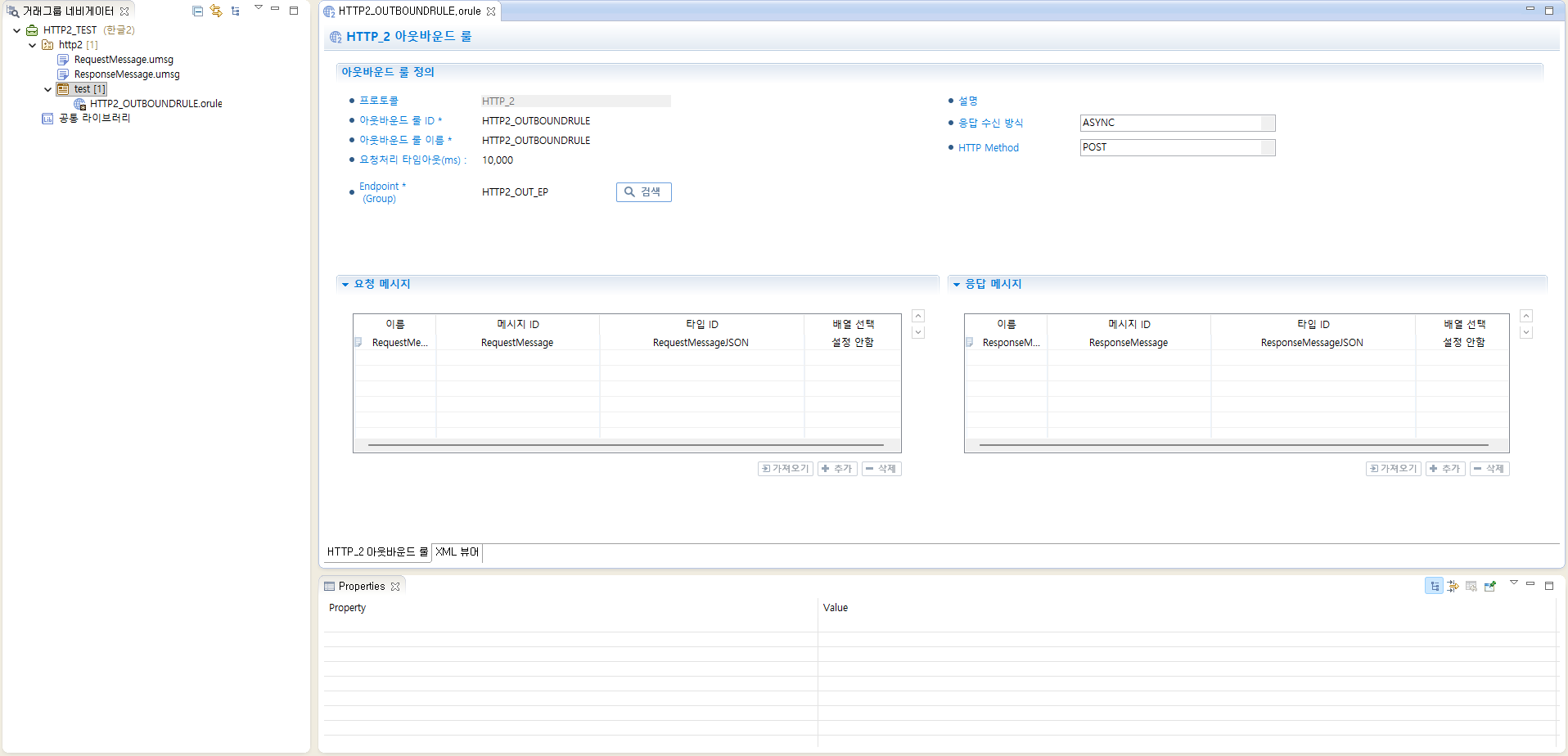Click Collapse All icon in navigator toolbar
1568x756 pixels.
coord(197,11)
